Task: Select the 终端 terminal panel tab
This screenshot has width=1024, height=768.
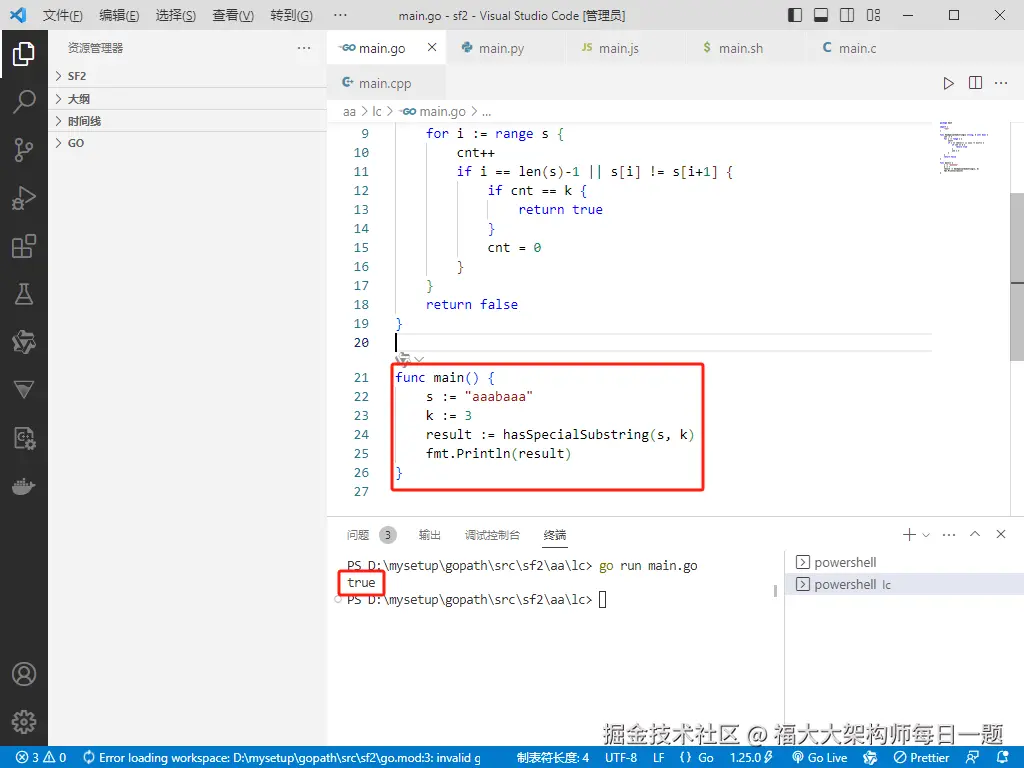Action: pyautogui.click(x=555, y=535)
